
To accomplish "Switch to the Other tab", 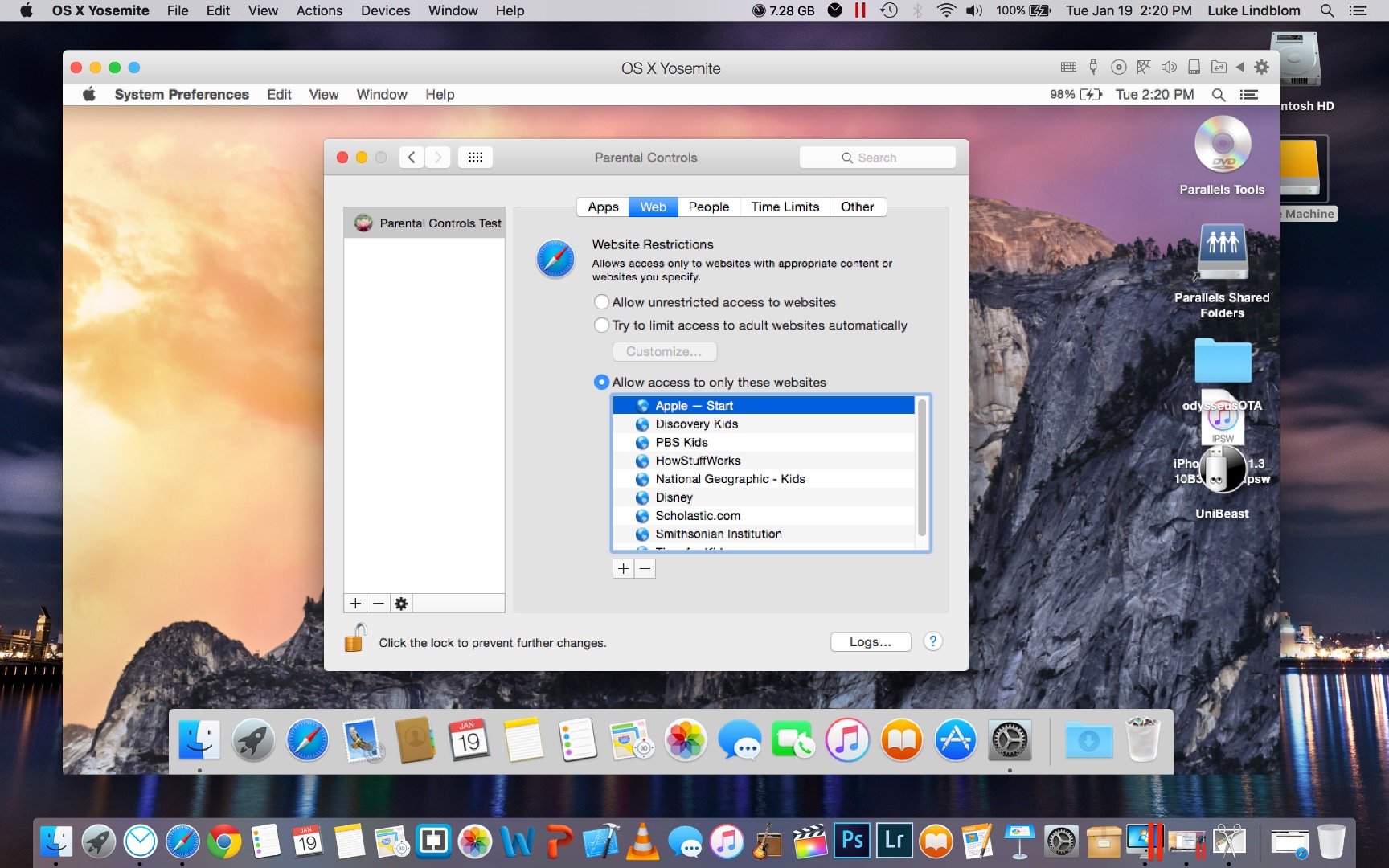I will coord(858,207).
